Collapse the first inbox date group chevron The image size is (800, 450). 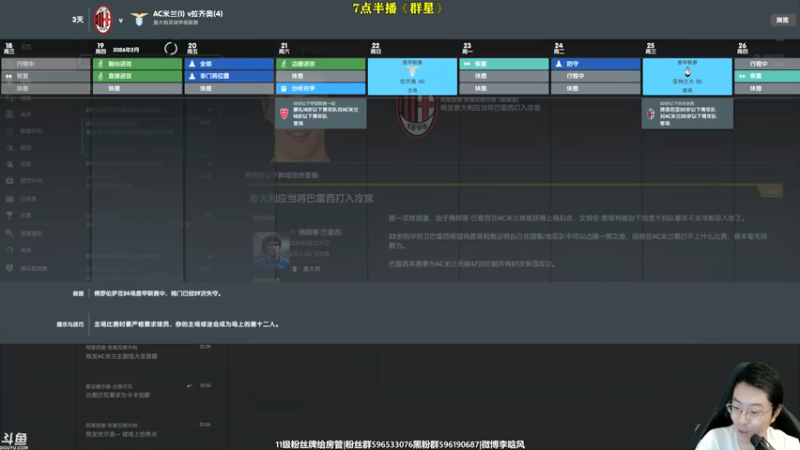point(210,110)
